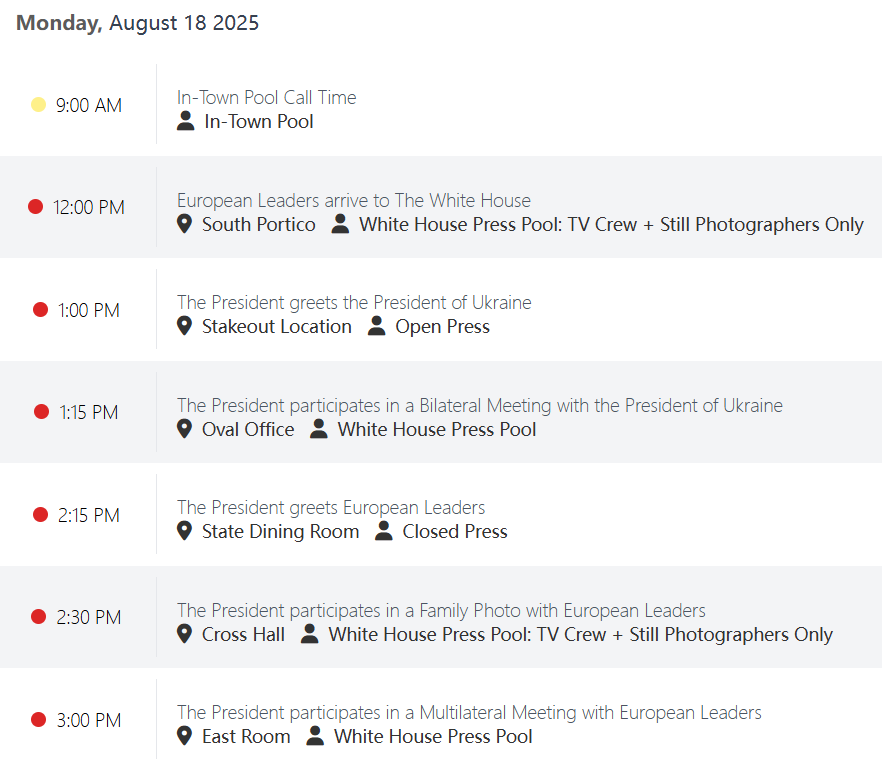Open European Leaders arrive to The White House
Screen dimensions: 882x767
coord(354,200)
